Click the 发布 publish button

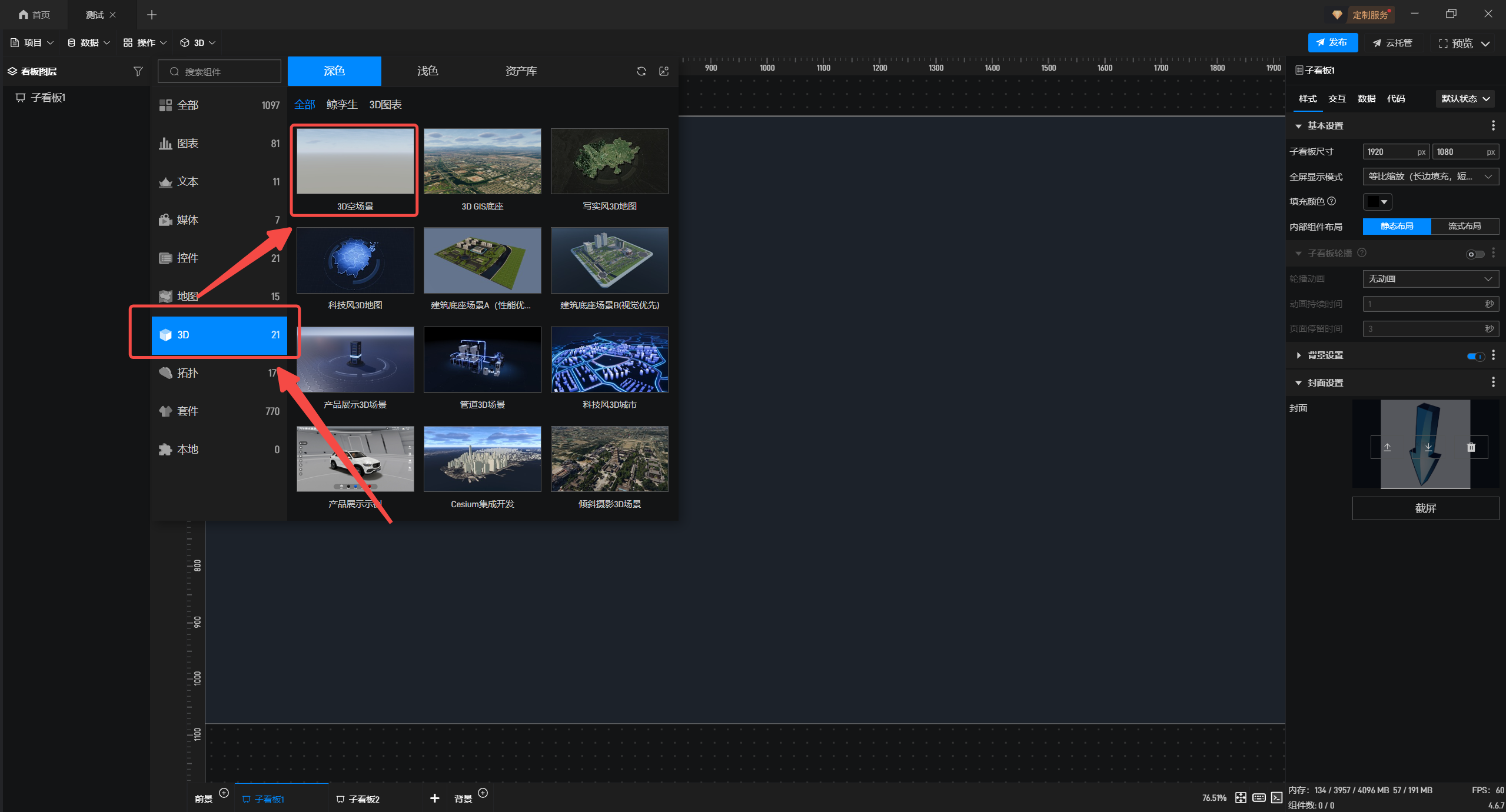click(1332, 42)
